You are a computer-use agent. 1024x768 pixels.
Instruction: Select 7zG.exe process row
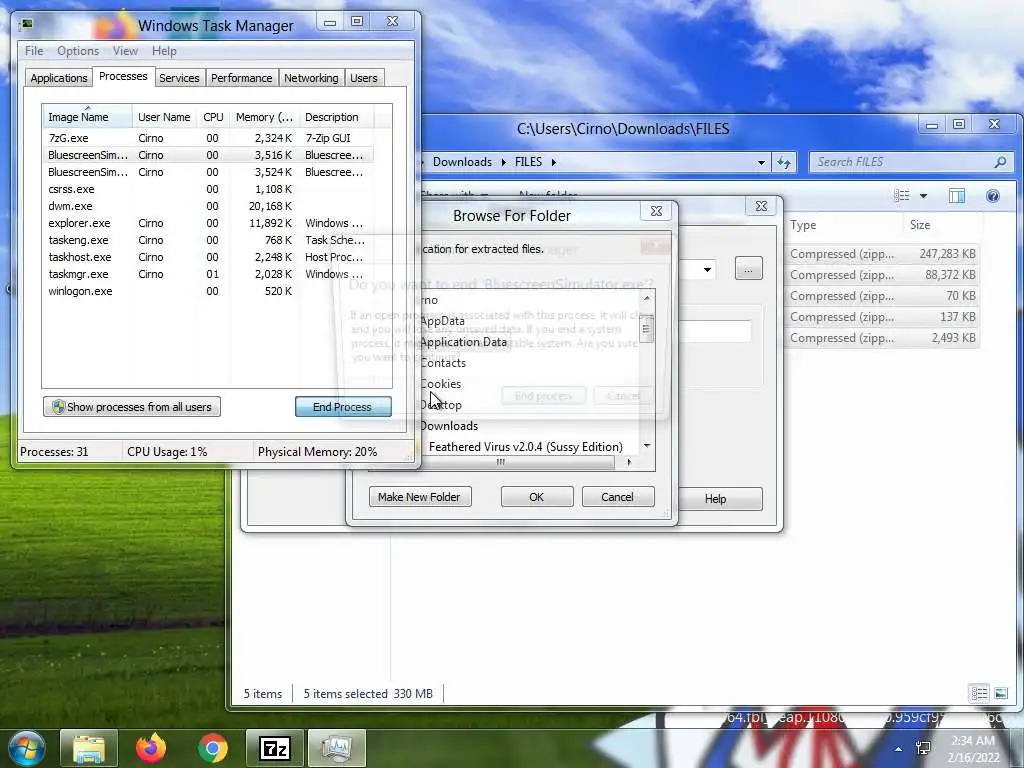pyautogui.click(x=209, y=138)
